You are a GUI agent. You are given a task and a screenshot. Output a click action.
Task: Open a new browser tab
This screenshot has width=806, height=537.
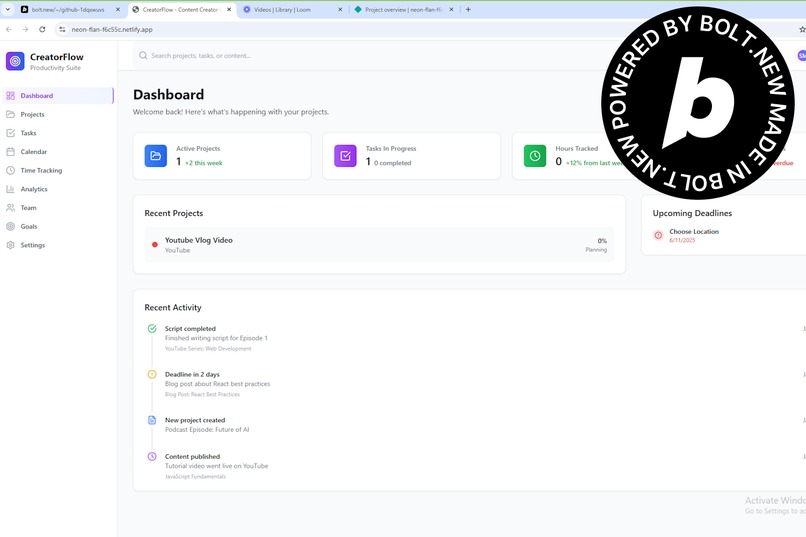pyautogui.click(x=468, y=10)
